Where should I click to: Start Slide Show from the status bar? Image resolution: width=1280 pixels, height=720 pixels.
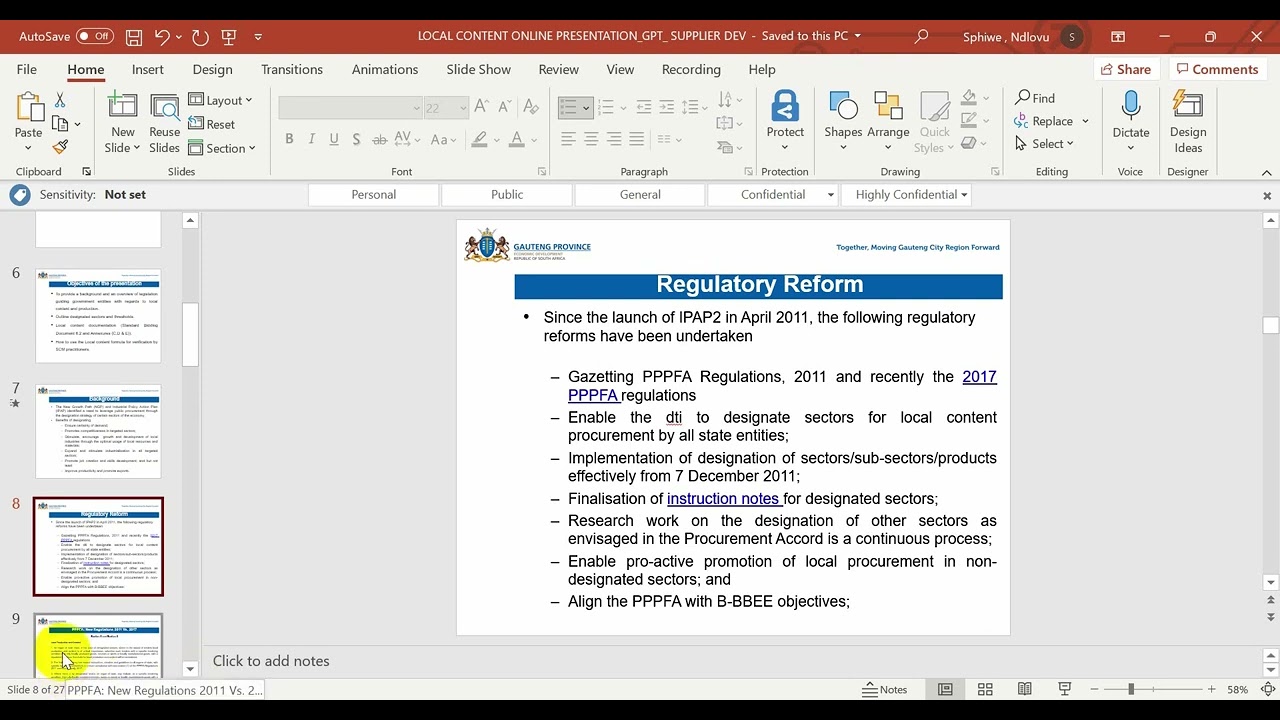tap(1065, 689)
